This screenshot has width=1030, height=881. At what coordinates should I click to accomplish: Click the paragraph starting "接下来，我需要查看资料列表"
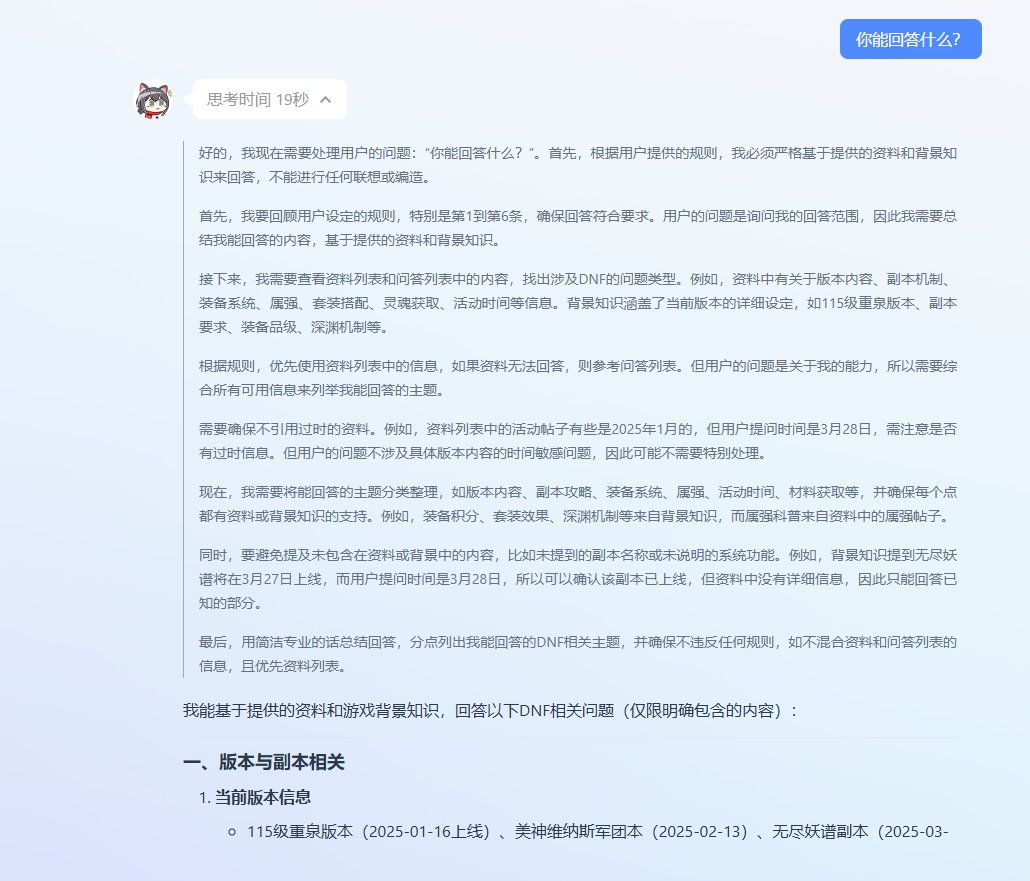point(577,303)
